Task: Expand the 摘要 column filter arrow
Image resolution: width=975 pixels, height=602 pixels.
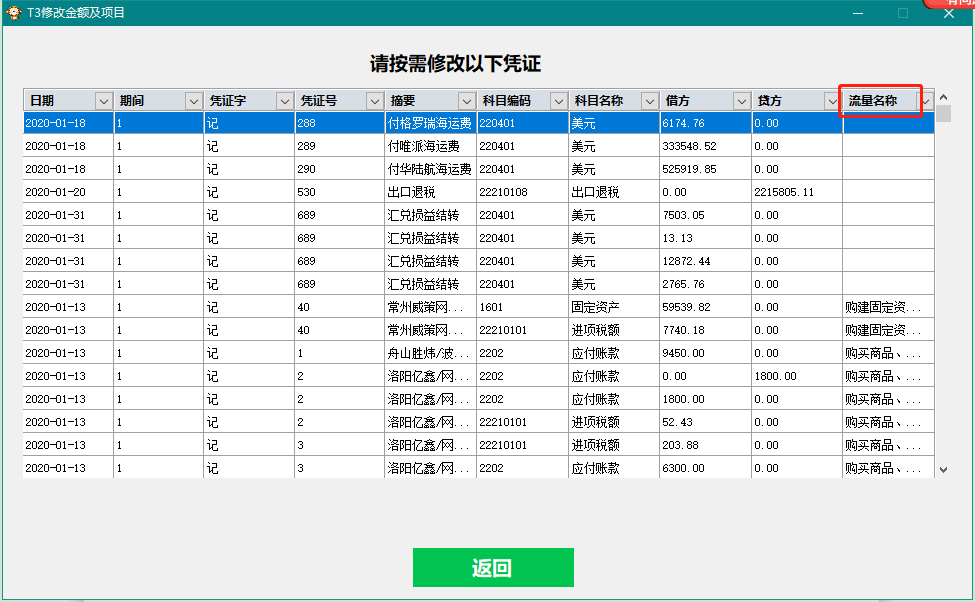Action: 466,101
